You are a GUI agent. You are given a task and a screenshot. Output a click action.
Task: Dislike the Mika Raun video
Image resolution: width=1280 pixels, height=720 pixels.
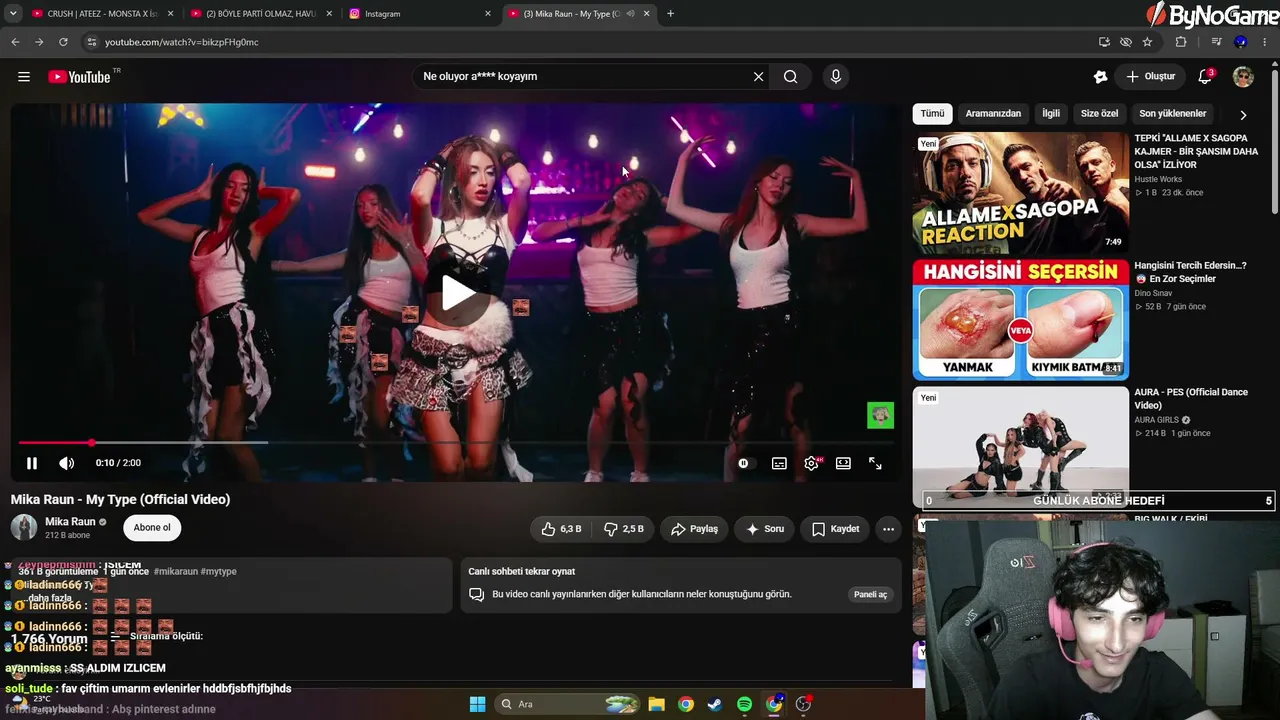625,529
